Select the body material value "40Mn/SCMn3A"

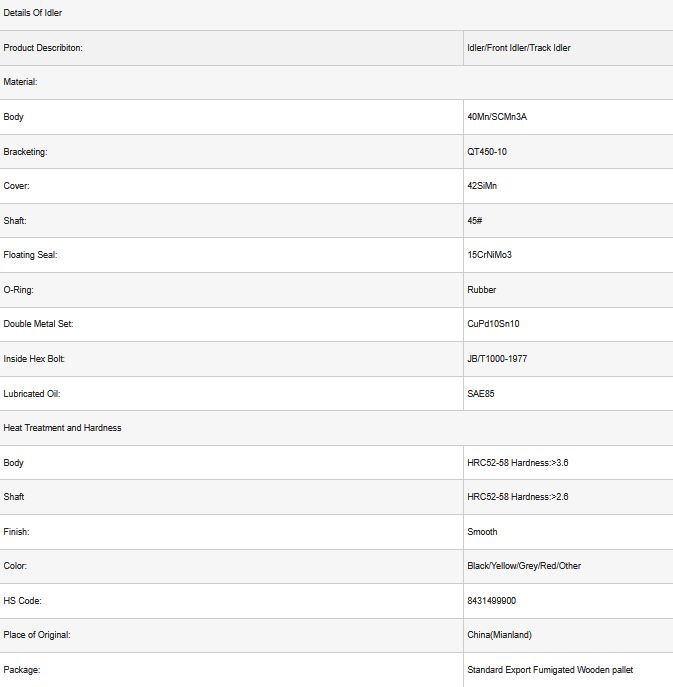496,117
